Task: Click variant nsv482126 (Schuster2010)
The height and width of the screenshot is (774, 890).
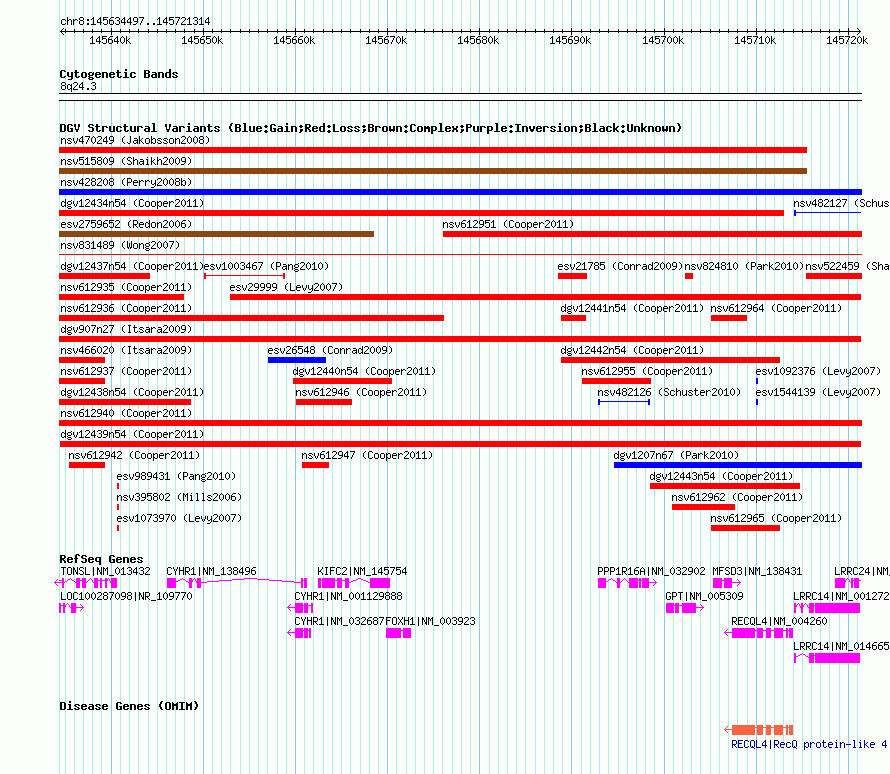Action: 669,393
